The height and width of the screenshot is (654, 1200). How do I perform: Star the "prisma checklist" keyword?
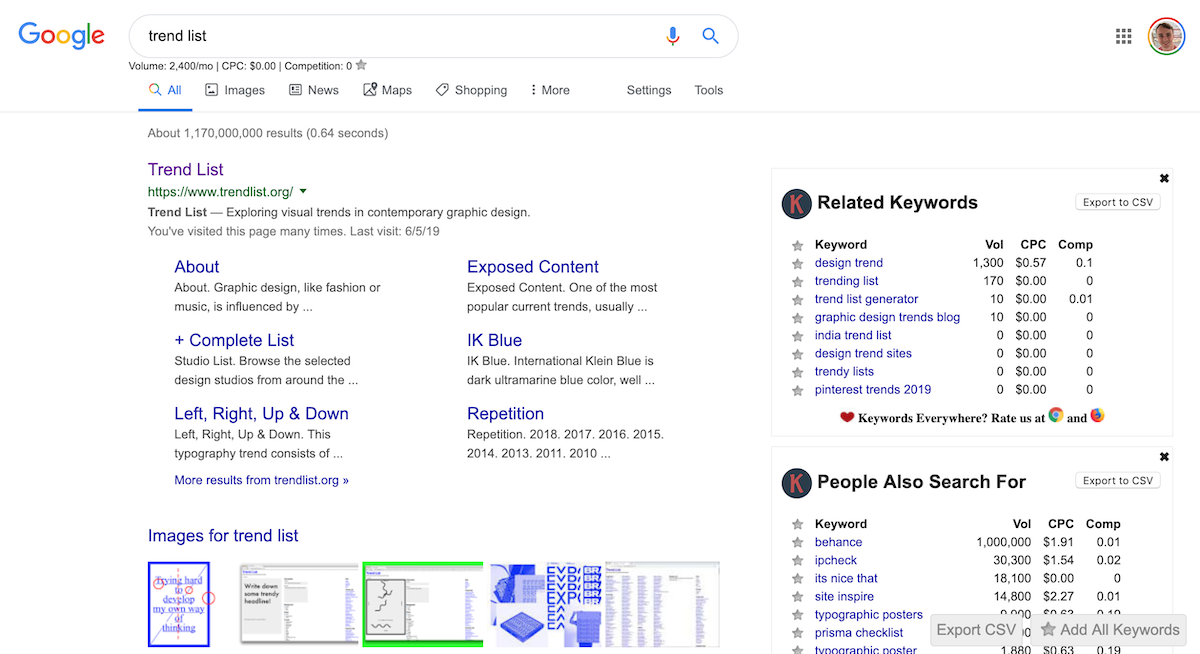(797, 633)
